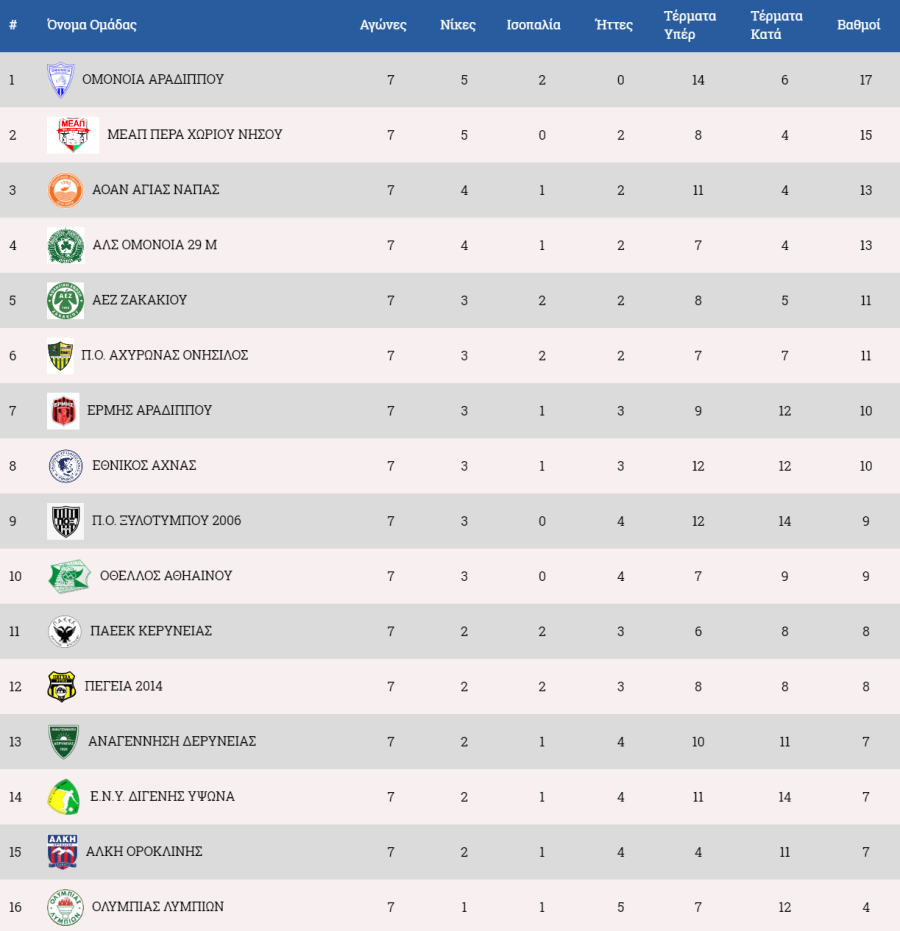The image size is (900, 931).
Task: Click the yellow Ε.Ν.Υ. ΔΙΓΕΝΗΣ ΥΨΩΝΑ logo
Action: pyautogui.click(x=64, y=797)
